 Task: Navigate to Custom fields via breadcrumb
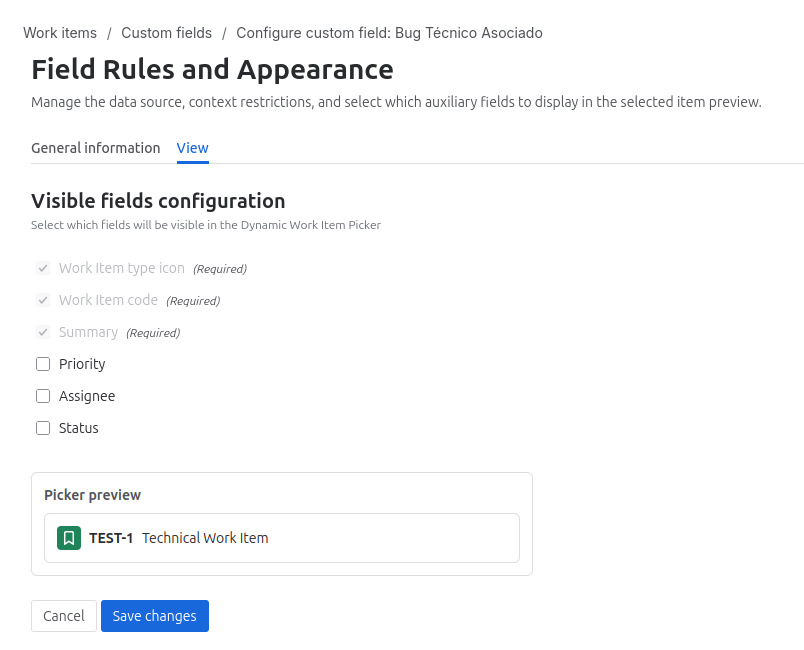(x=166, y=33)
